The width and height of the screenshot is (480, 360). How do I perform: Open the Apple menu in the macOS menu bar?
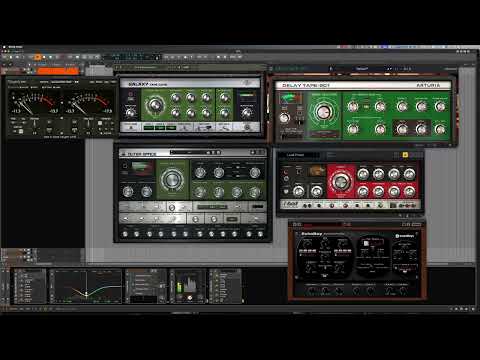tap(4, 47)
